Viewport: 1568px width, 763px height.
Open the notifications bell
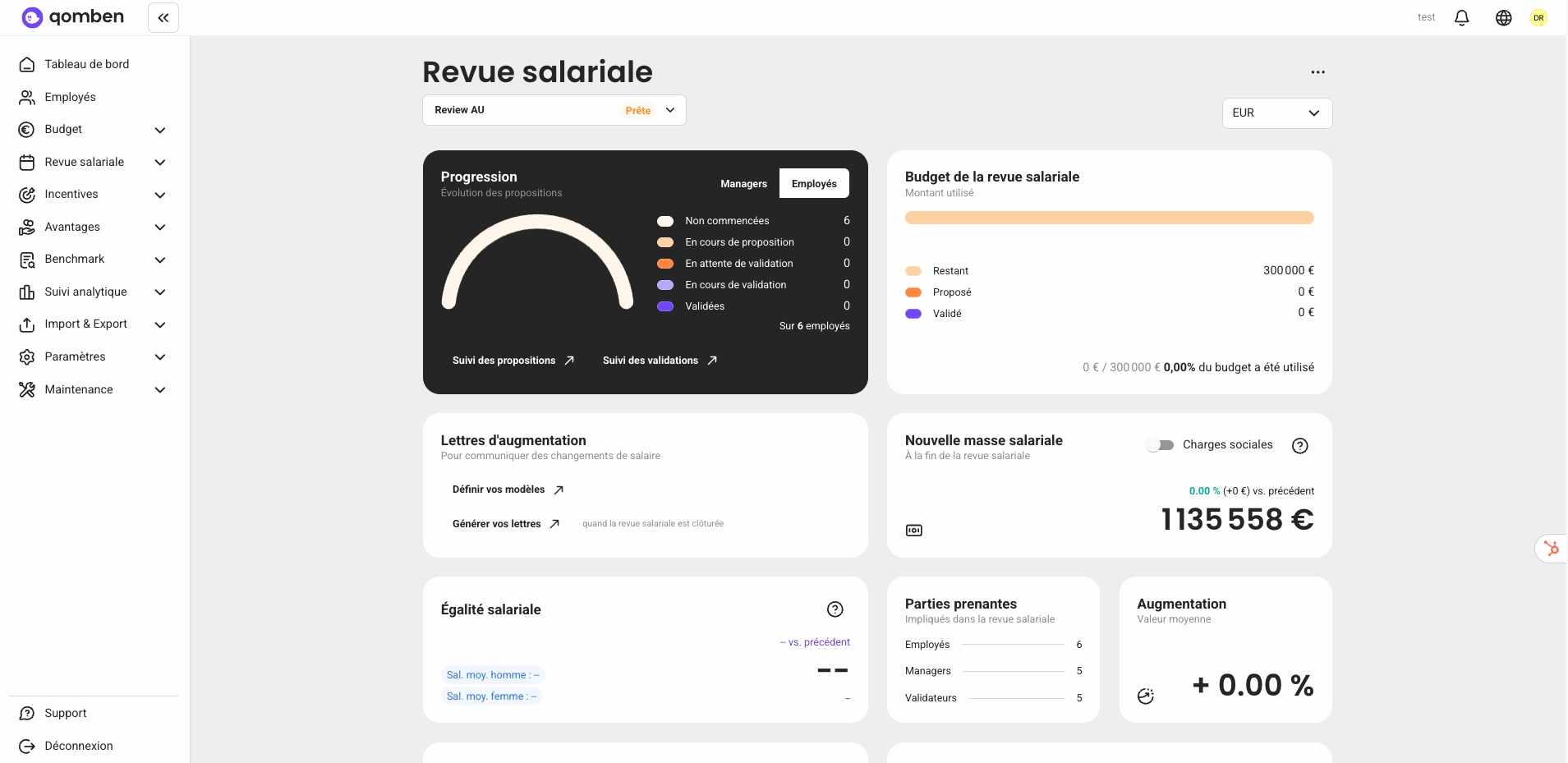coord(1461,17)
